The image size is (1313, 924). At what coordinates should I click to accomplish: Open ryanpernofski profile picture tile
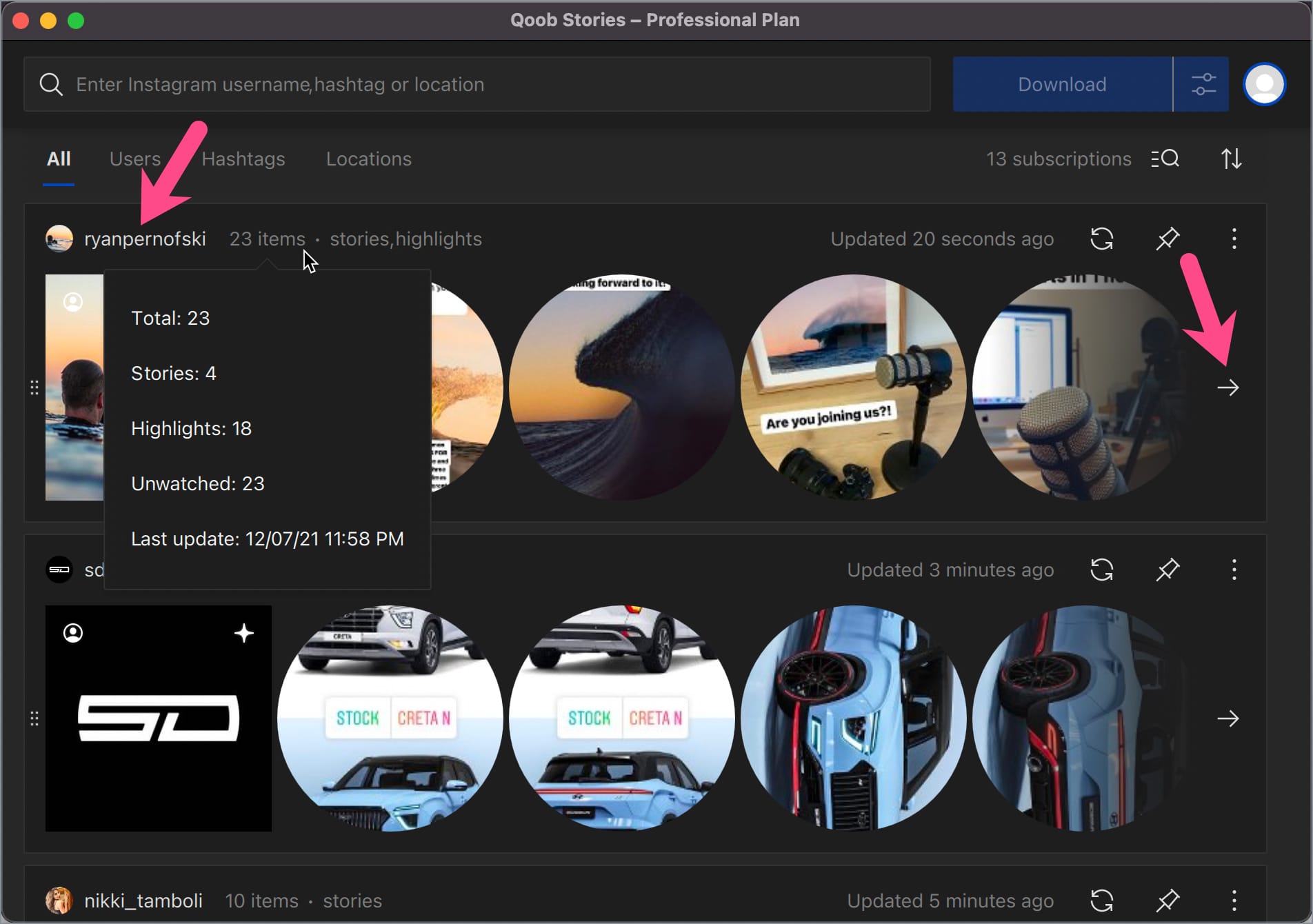(x=74, y=388)
